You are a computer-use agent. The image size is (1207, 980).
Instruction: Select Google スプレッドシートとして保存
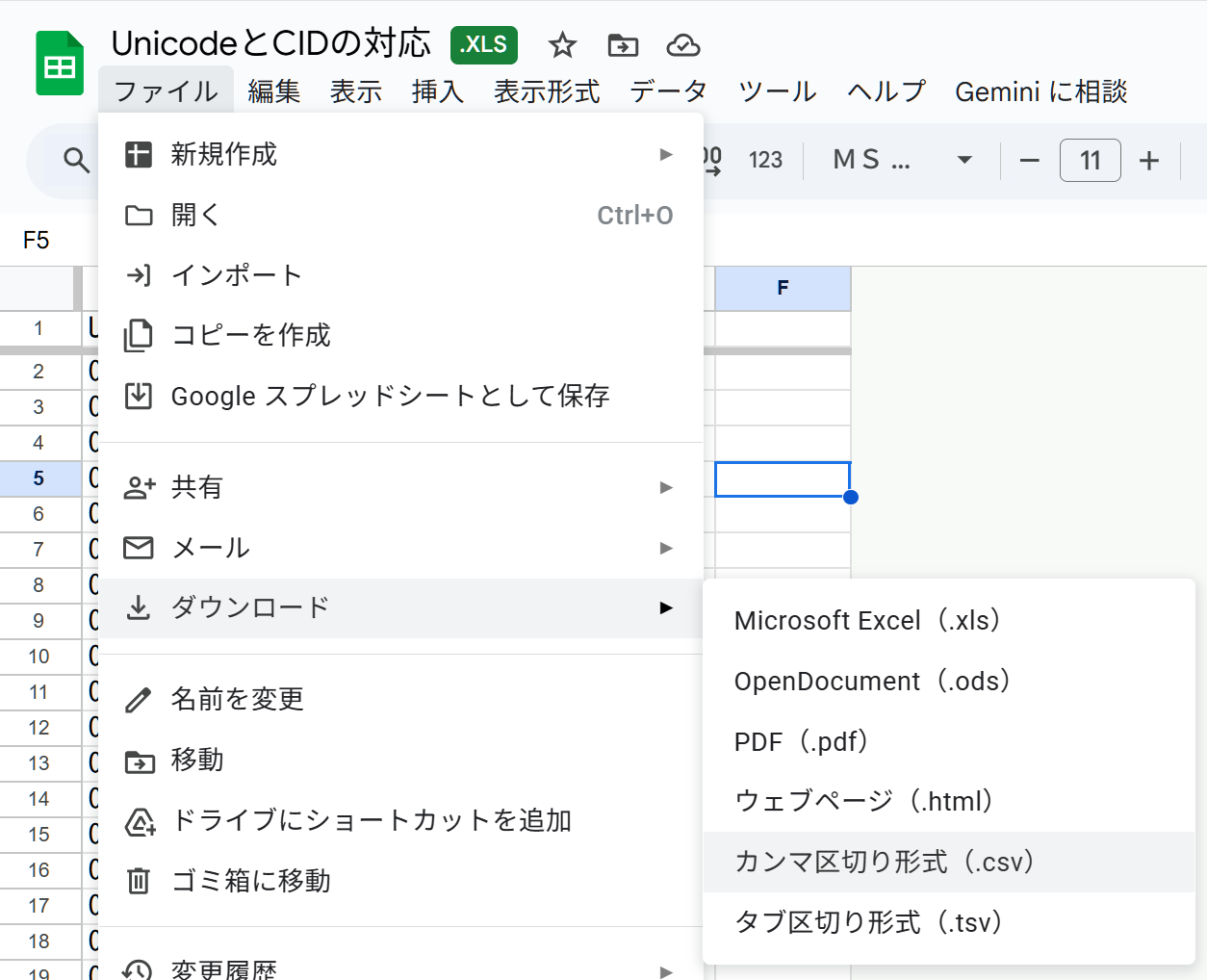click(x=390, y=396)
